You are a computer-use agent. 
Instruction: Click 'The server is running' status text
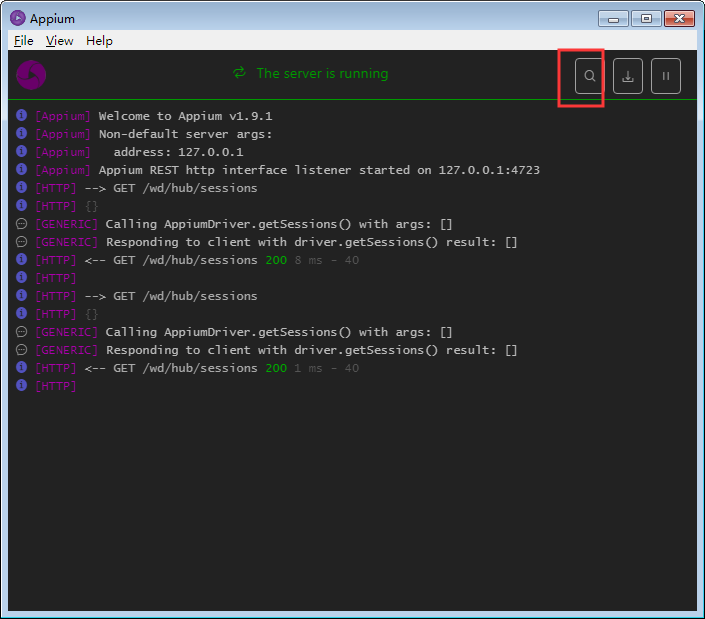click(322, 73)
